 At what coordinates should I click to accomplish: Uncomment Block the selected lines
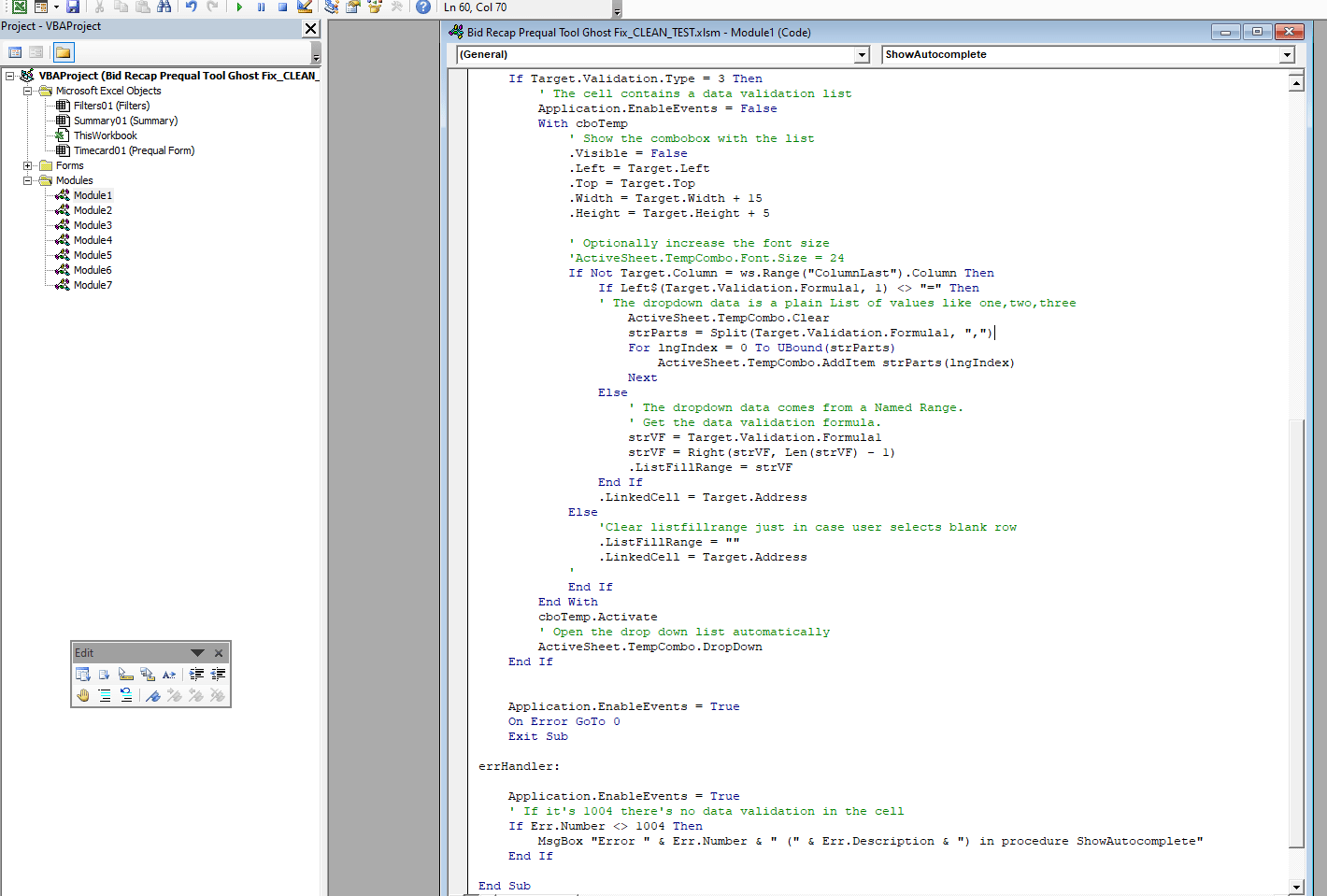coord(125,695)
